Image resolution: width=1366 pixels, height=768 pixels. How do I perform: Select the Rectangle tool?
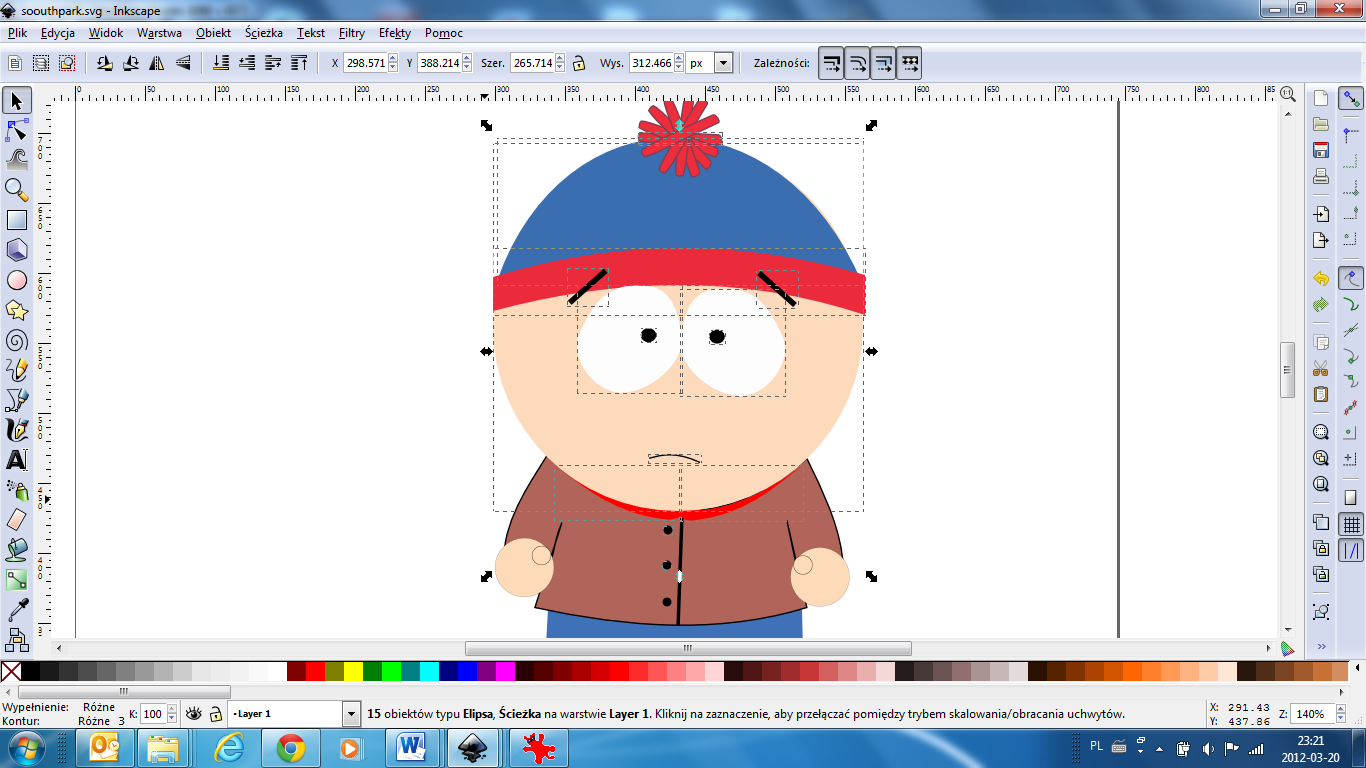(17, 220)
